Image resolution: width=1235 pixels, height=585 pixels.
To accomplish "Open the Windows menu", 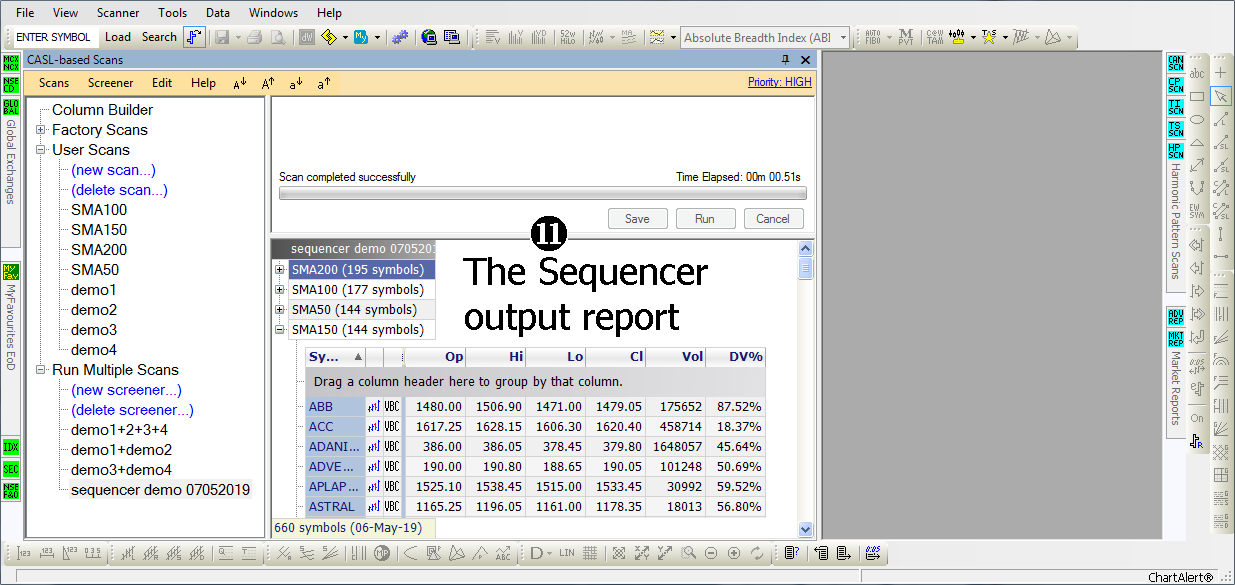I will [x=273, y=13].
